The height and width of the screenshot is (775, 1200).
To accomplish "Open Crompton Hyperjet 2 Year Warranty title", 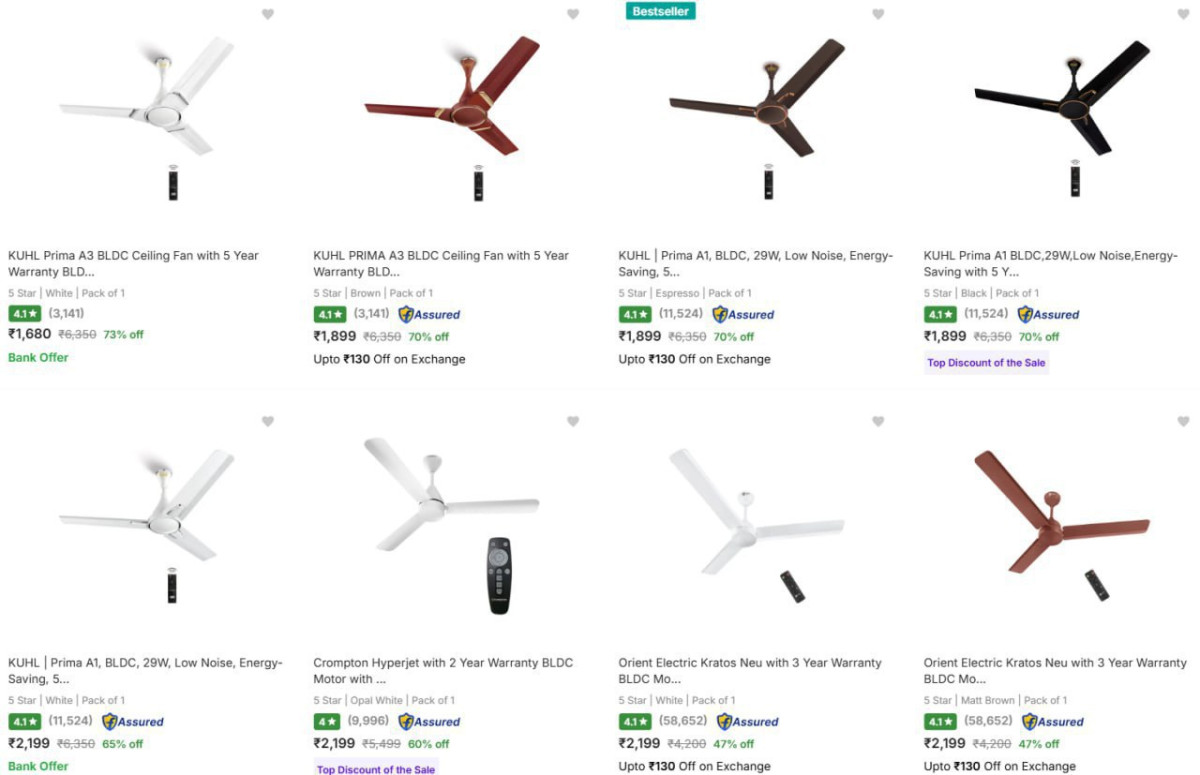I will coord(443,670).
